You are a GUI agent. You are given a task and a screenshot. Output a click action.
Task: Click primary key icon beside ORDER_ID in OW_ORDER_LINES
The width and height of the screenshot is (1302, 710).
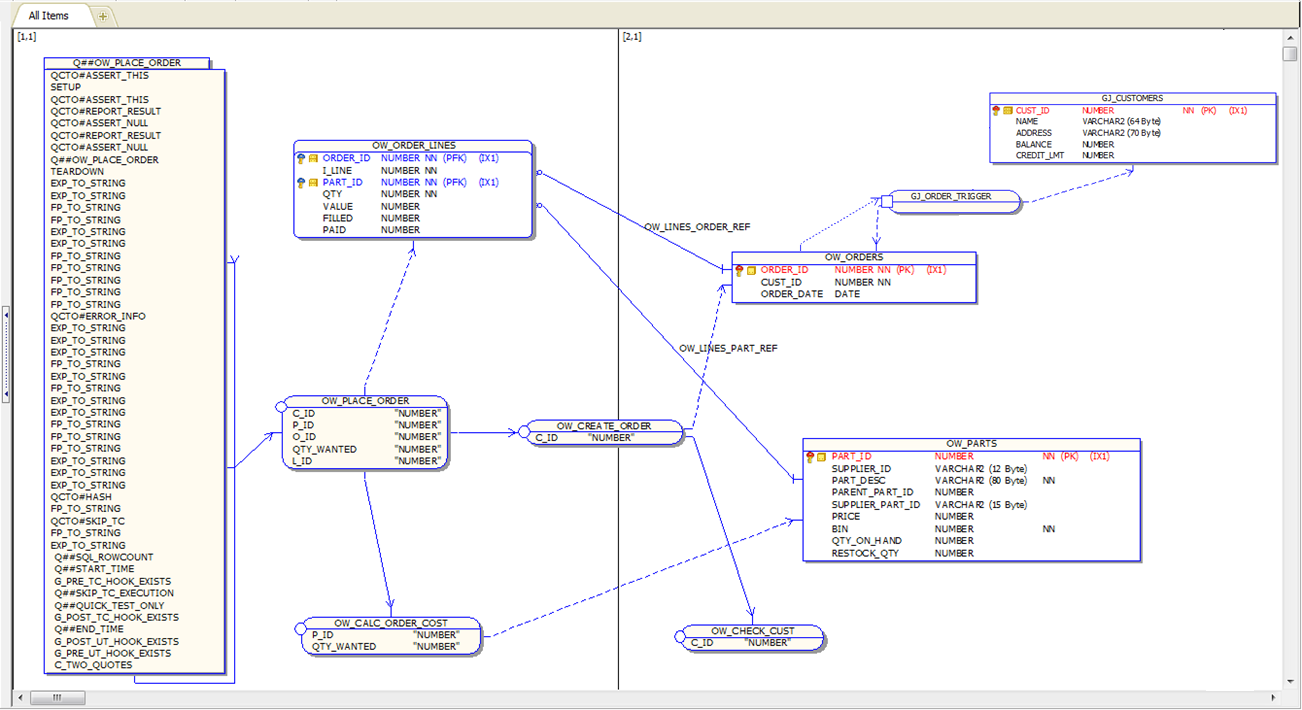[x=300, y=158]
